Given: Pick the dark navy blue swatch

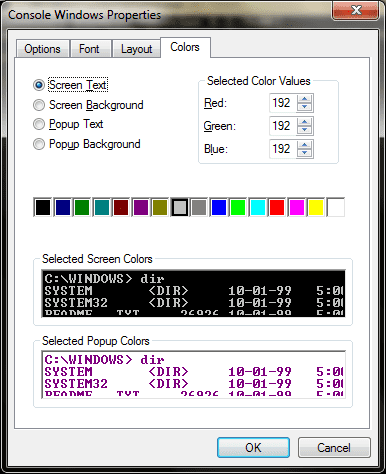Looking at the screenshot, I should pyautogui.click(x=63, y=207).
